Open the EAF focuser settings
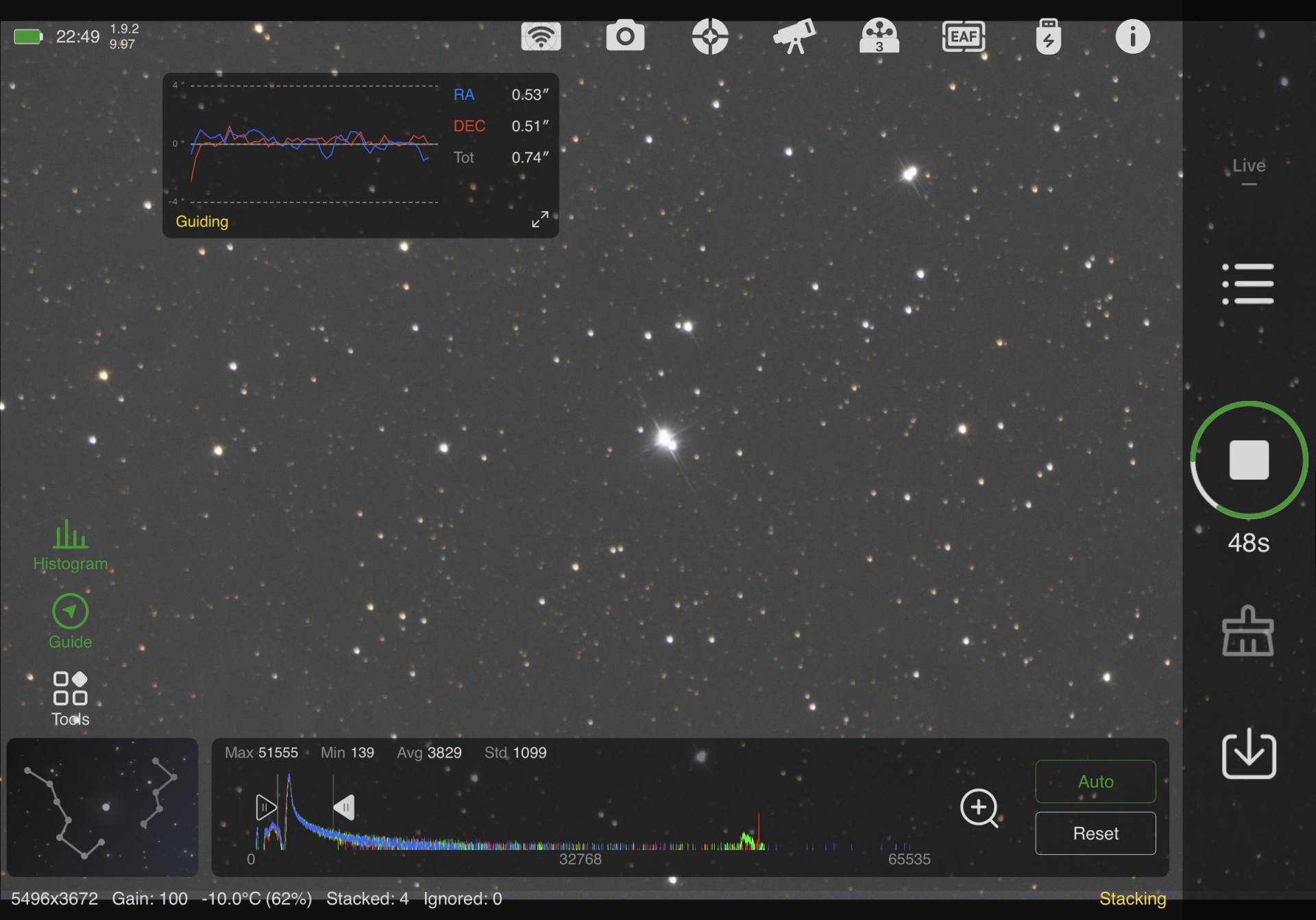 point(964,36)
